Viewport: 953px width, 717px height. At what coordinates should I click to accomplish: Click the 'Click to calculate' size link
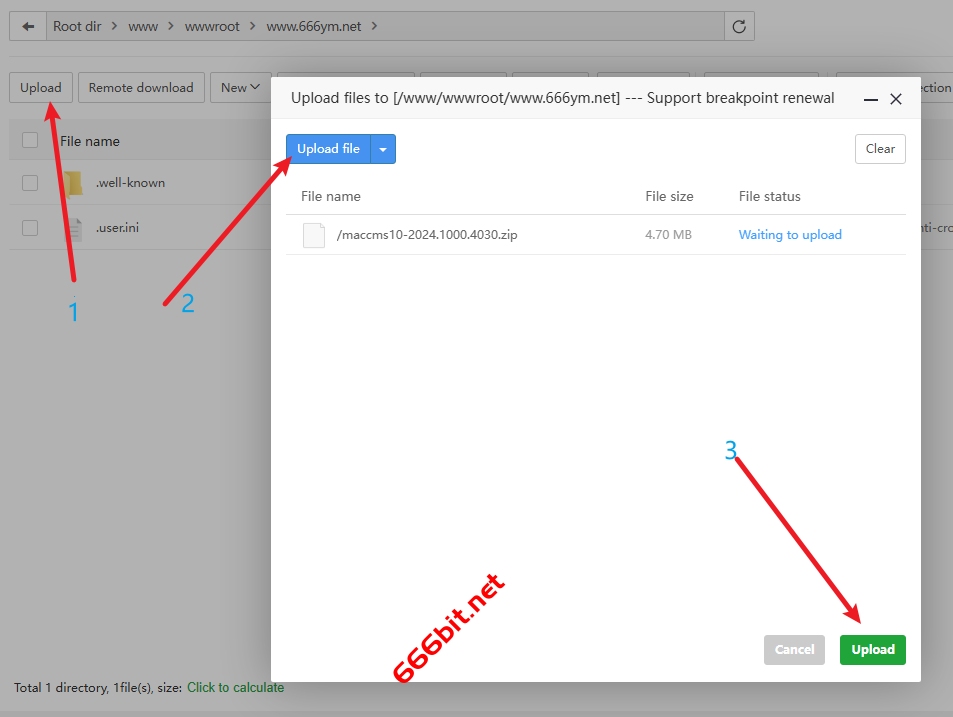235,688
